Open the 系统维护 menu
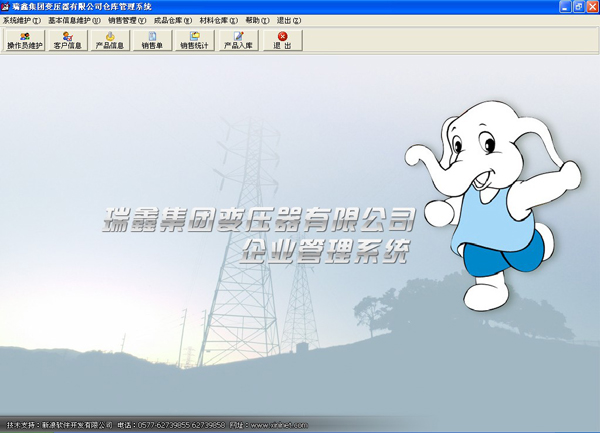The height and width of the screenshot is (433, 600). (22, 20)
